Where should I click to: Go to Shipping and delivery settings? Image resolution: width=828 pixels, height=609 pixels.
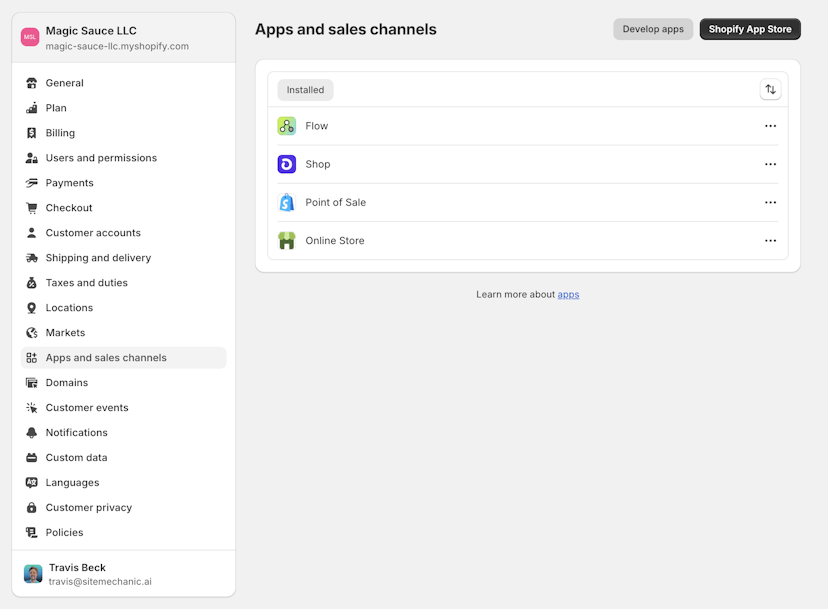point(98,258)
